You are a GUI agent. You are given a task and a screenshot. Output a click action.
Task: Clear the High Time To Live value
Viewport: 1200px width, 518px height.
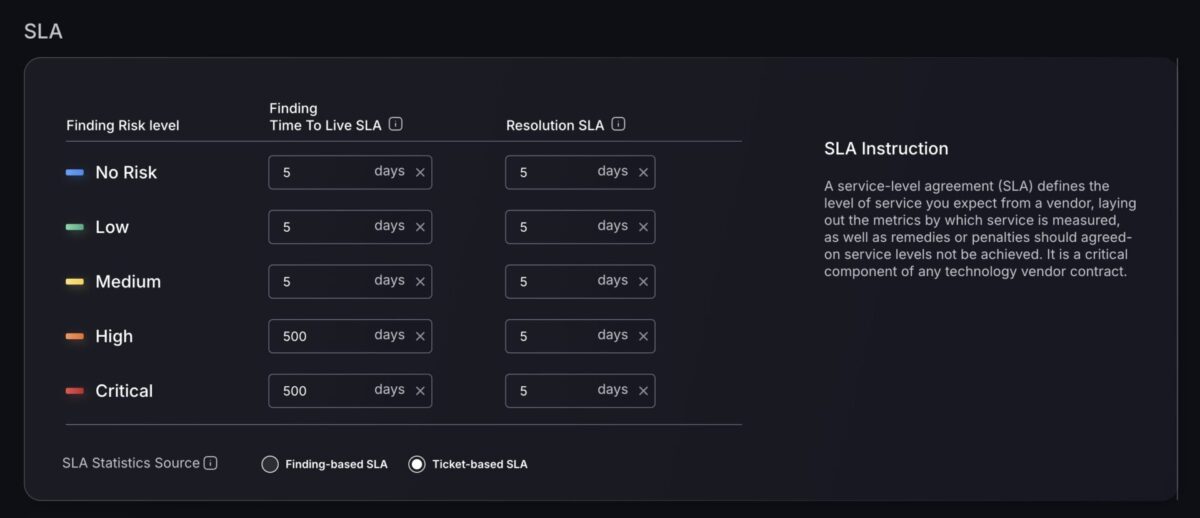click(x=420, y=336)
